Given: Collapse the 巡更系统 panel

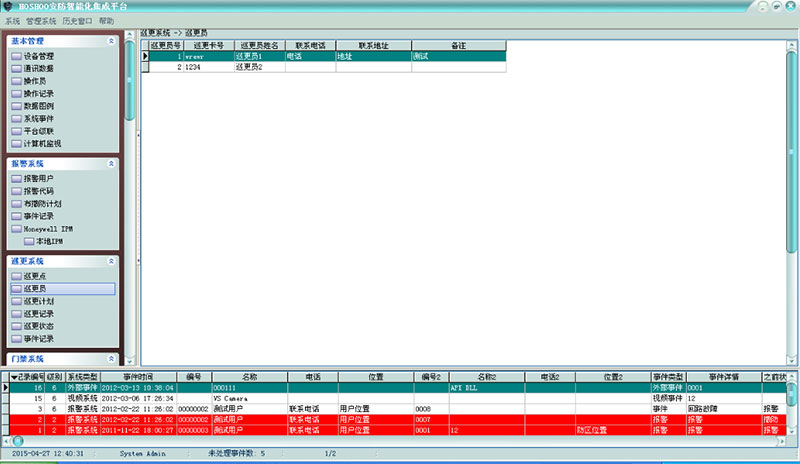Looking at the screenshot, I should pos(111,260).
